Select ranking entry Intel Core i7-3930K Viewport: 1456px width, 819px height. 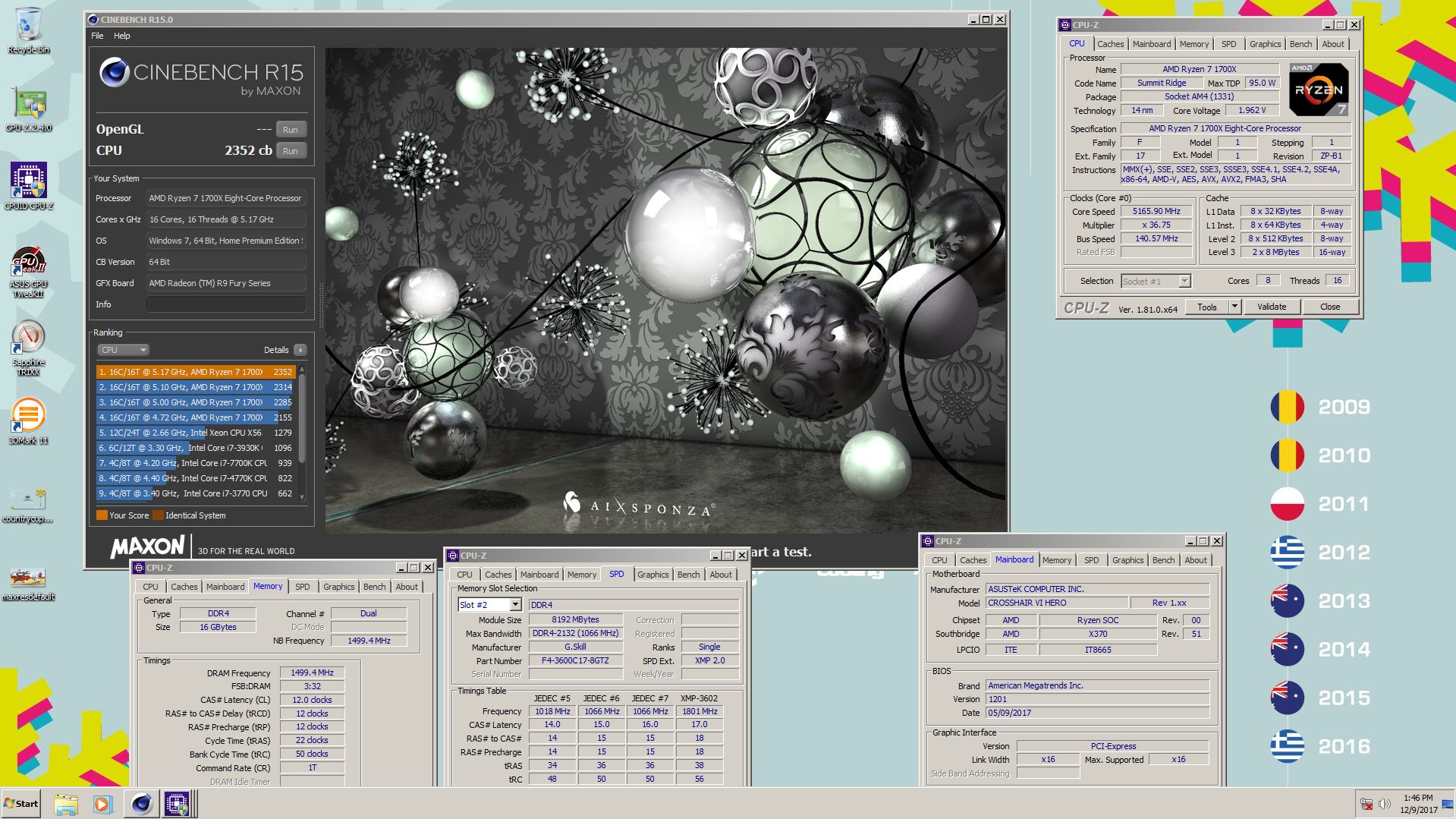[x=195, y=448]
